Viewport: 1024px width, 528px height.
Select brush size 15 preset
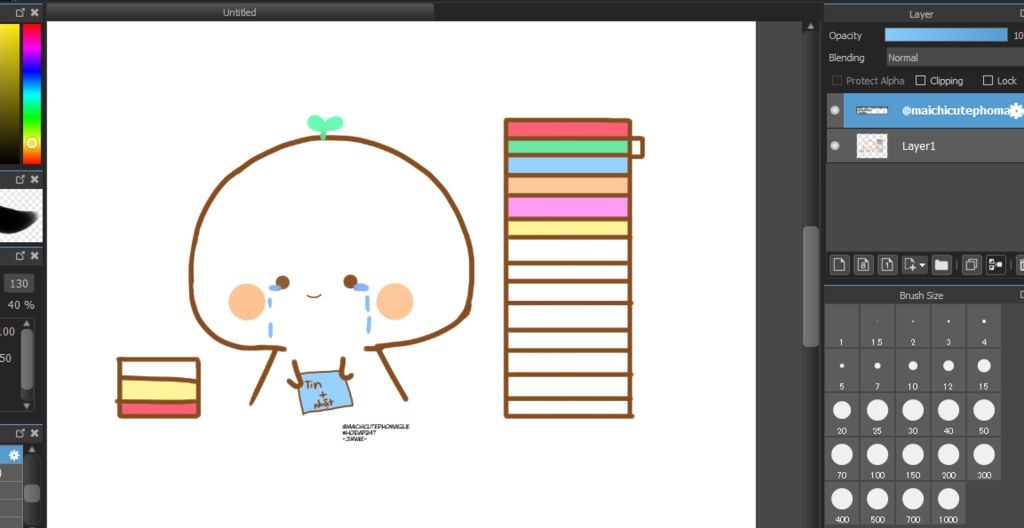tap(984, 371)
